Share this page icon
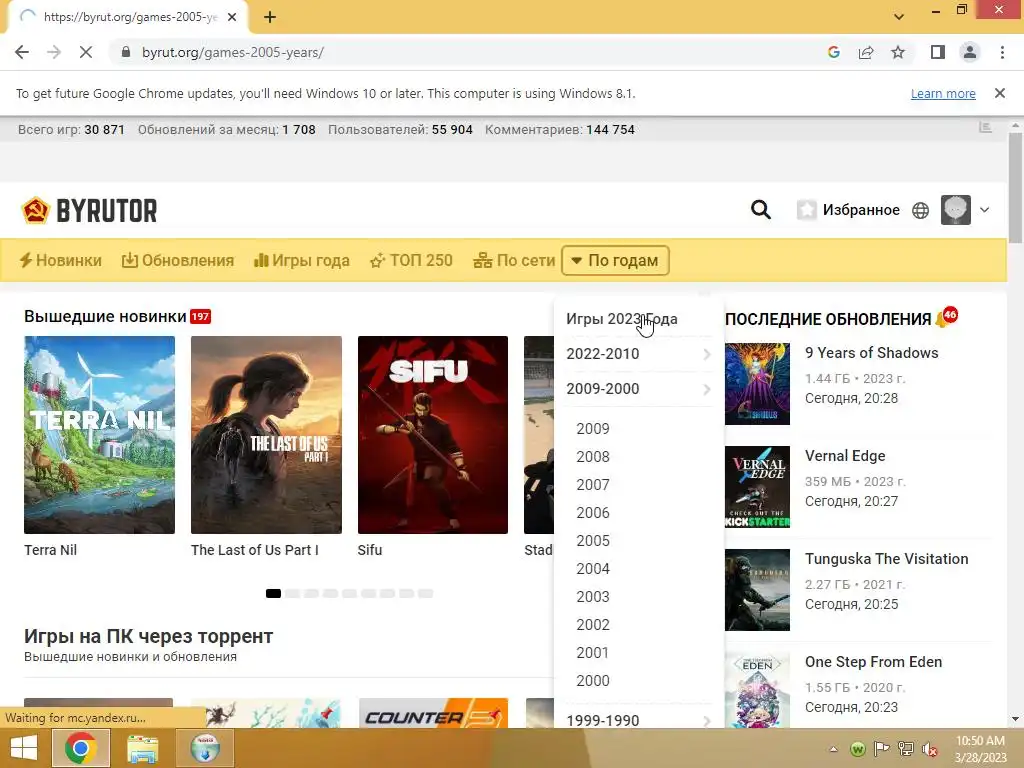This screenshot has width=1024, height=768. point(866,52)
